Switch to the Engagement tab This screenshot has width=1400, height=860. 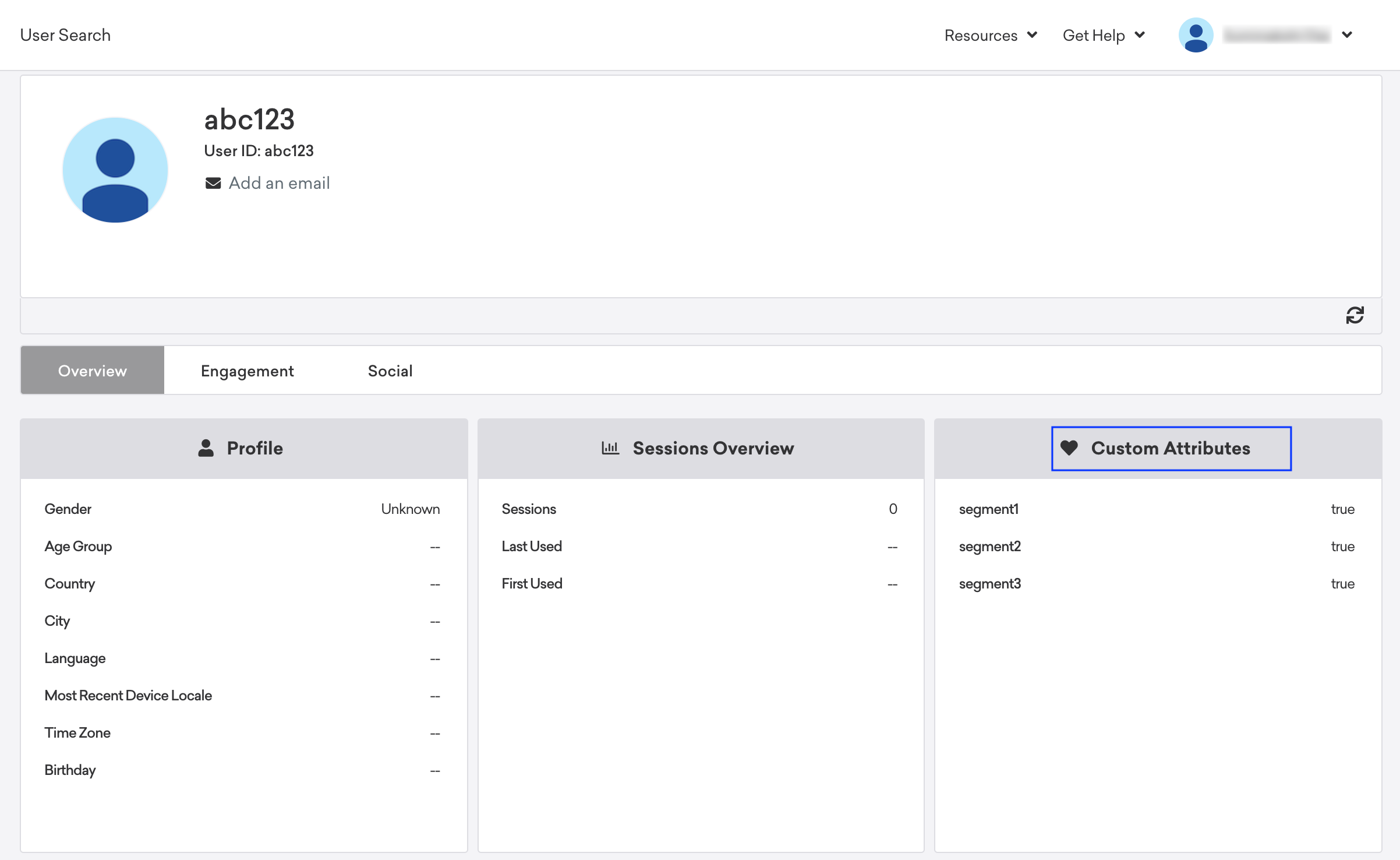pos(247,371)
